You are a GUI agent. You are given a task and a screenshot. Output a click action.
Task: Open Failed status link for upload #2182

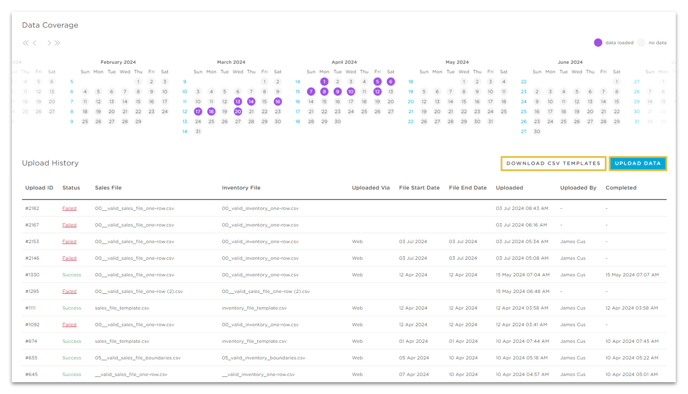pyautogui.click(x=69, y=208)
